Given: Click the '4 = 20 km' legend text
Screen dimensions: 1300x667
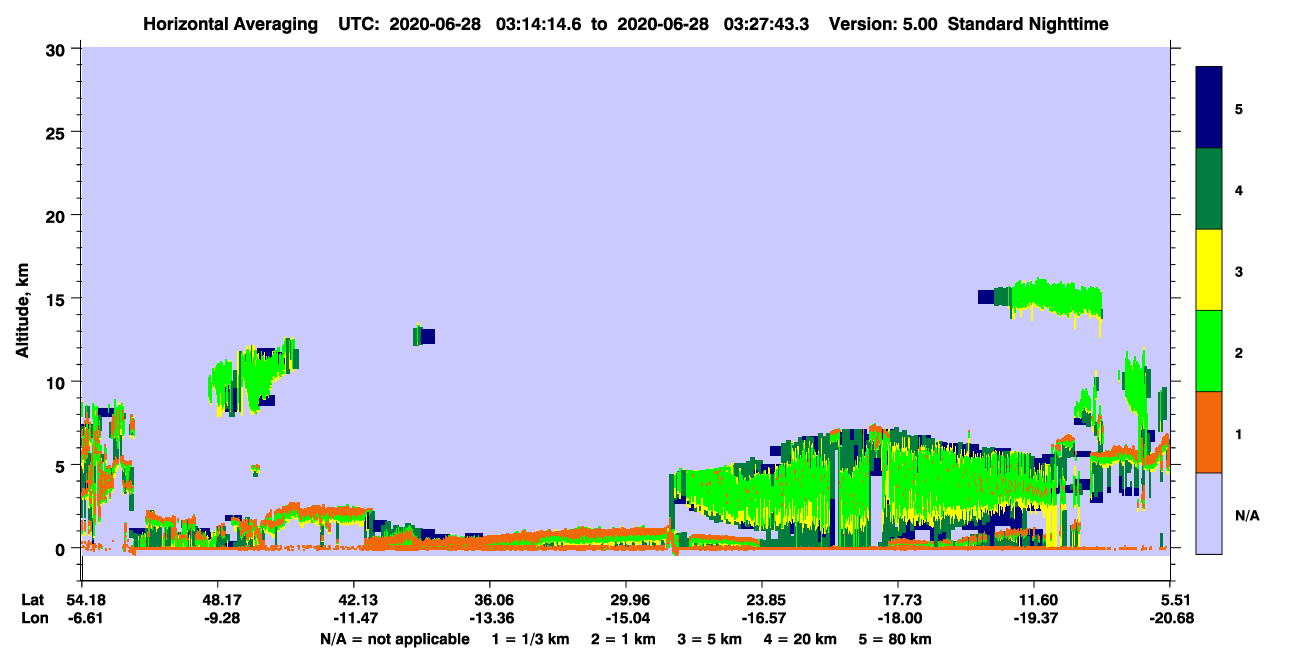Looking at the screenshot, I should pos(799,639).
